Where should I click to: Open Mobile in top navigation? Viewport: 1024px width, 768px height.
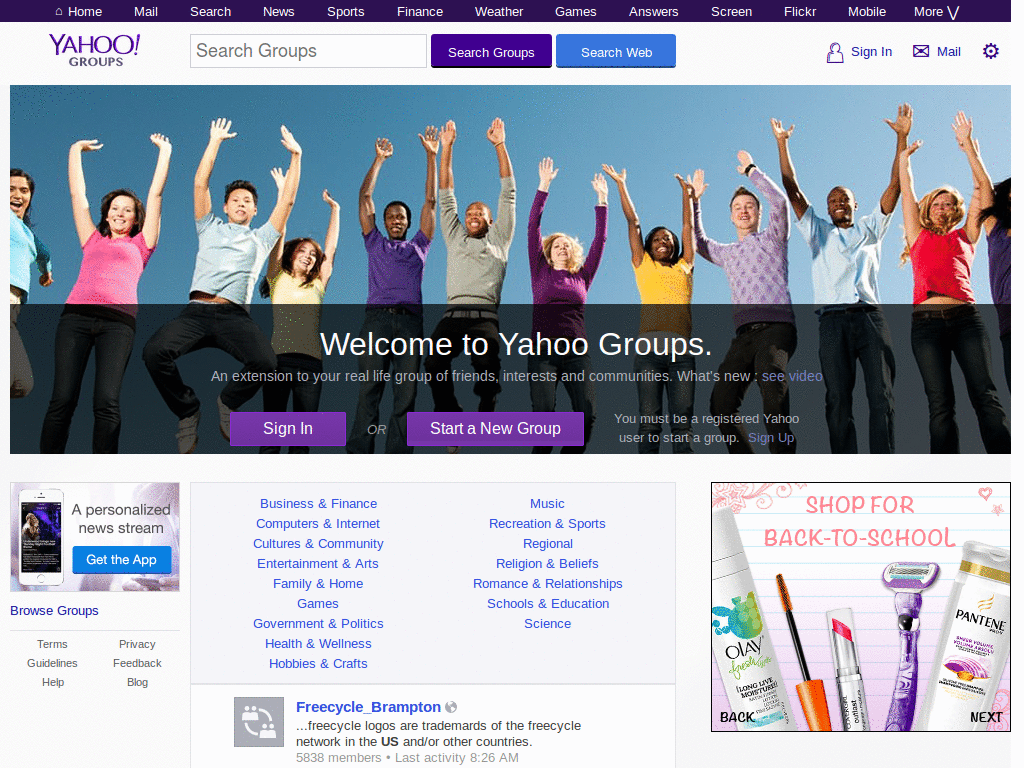(867, 12)
